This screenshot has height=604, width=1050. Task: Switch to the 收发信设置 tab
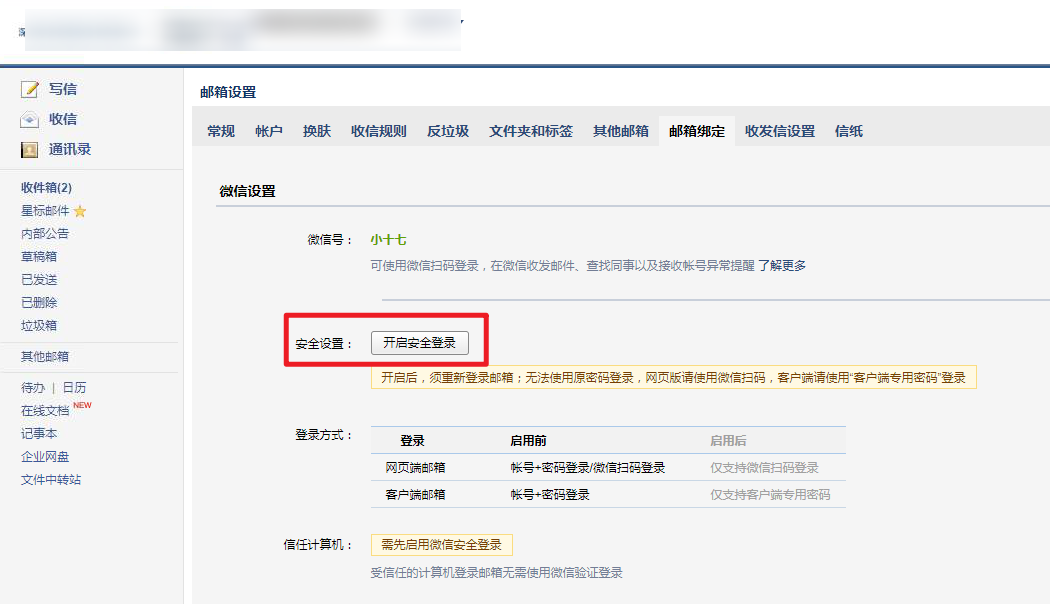pyautogui.click(x=780, y=131)
